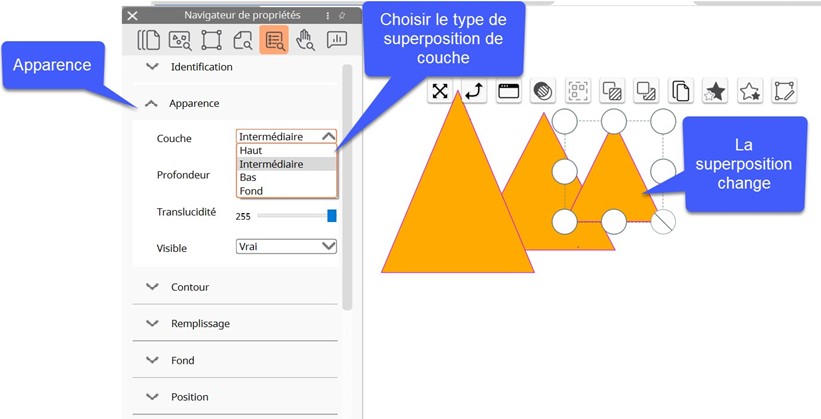Screen dimensions: 821x419
Task: Click the left-middle selection handle circle
Action: (564, 172)
